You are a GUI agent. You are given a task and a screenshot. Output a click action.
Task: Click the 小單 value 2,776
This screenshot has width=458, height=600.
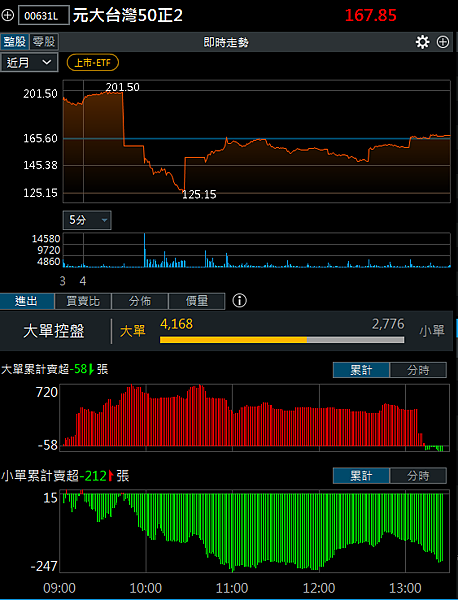388,324
